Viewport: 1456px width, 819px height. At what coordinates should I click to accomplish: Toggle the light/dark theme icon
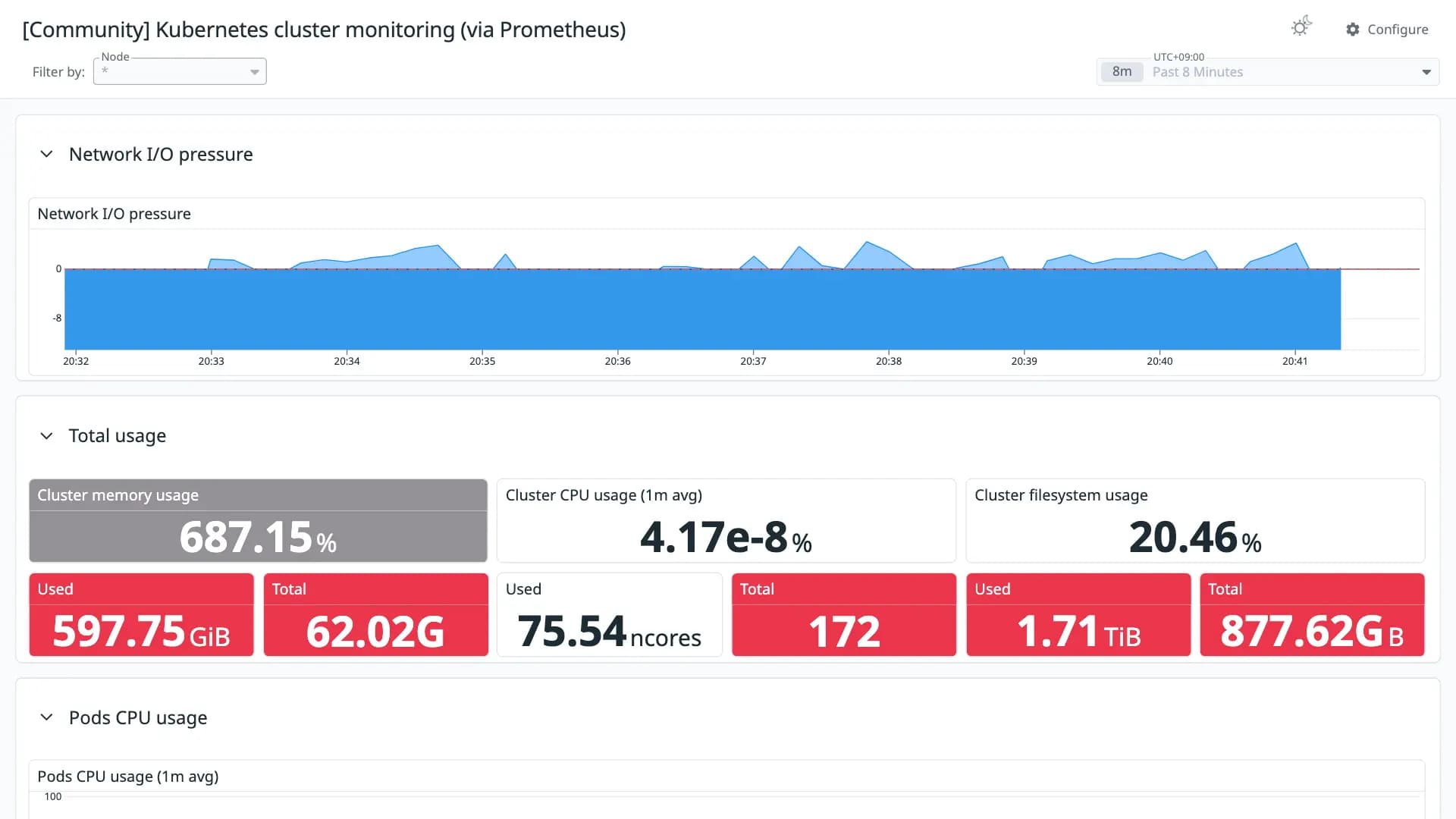coord(1301,27)
